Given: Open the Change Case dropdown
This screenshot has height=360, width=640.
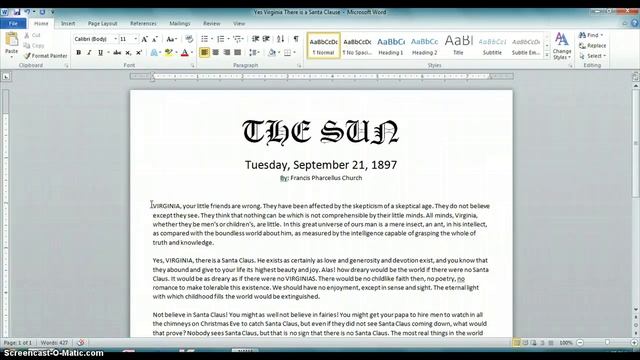Looking at the screenshot, I should 171,39.
